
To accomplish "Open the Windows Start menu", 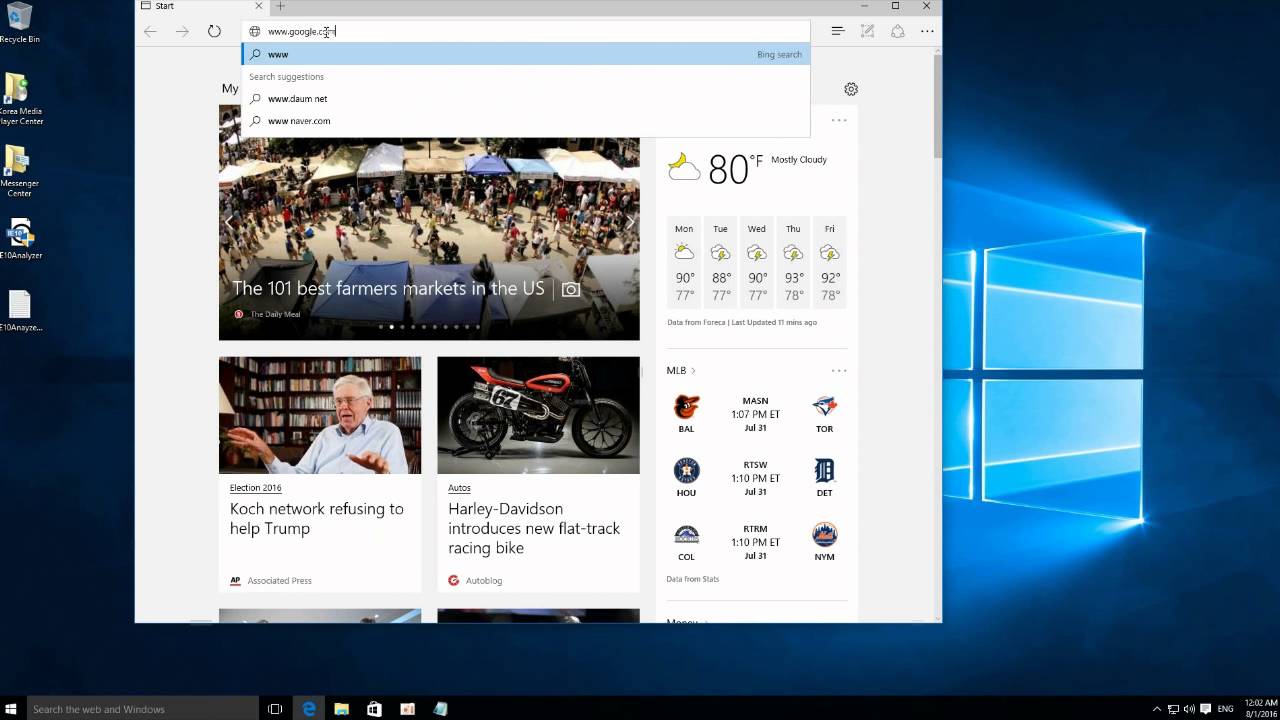I will (x=13, y=709).
